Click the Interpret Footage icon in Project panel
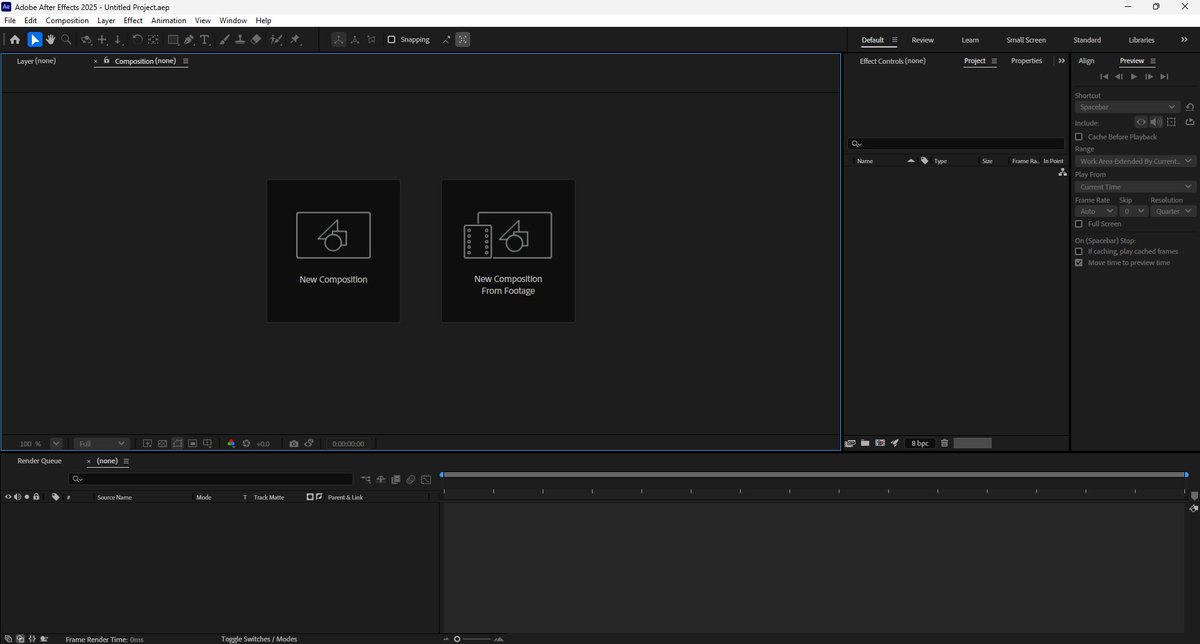Image resolution: width=1200 pixels, height=644 pixels. click(x=850, y=443)
